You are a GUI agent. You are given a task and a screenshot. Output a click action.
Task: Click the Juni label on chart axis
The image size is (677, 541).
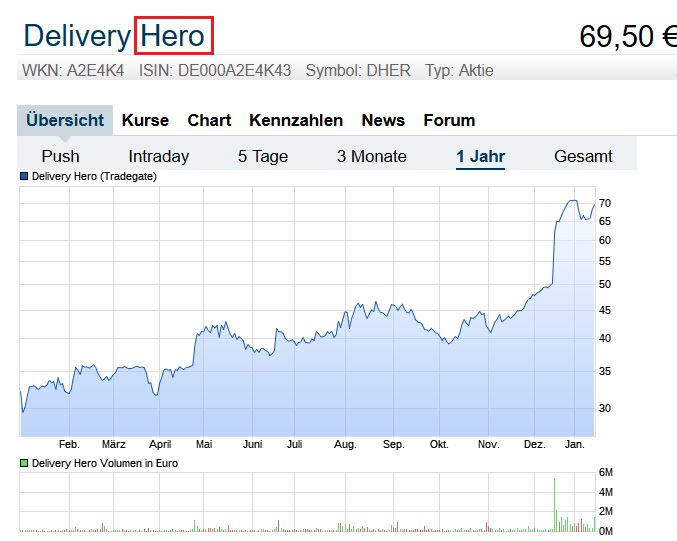pyautogui.click(x=252, y=444)
